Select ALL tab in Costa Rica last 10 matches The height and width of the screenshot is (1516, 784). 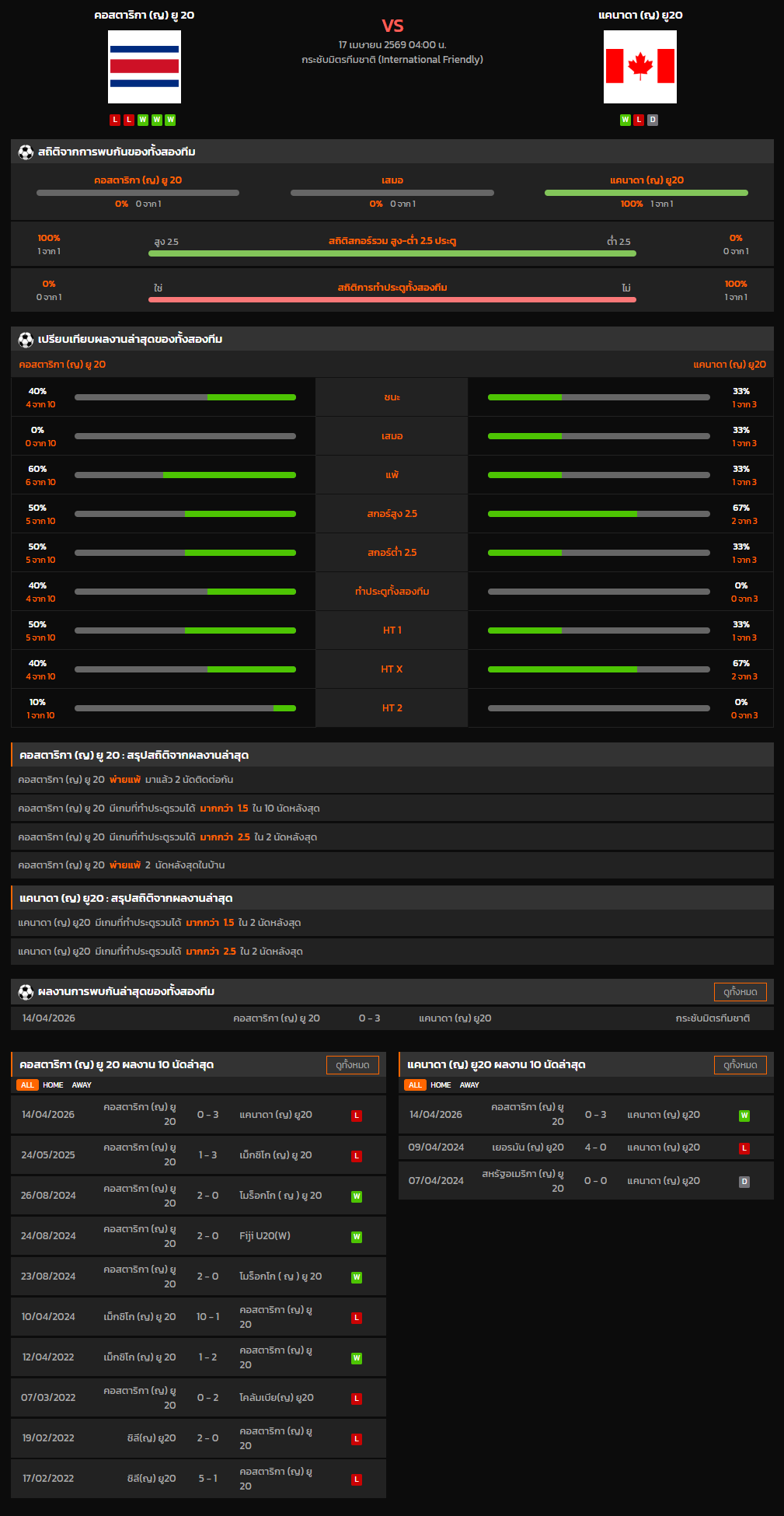(27, 1085)
